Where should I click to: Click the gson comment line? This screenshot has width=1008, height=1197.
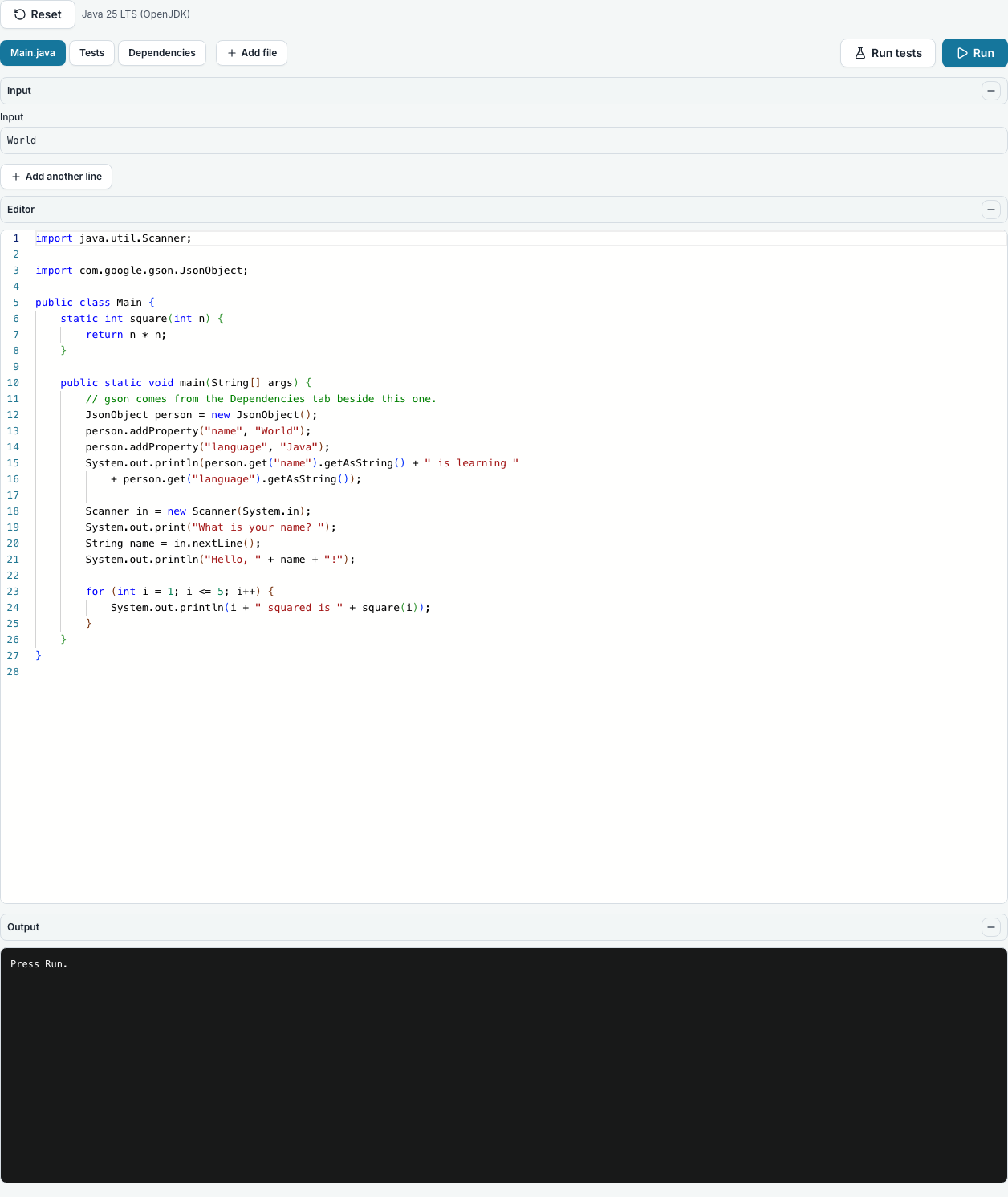(x=261, y=399)
